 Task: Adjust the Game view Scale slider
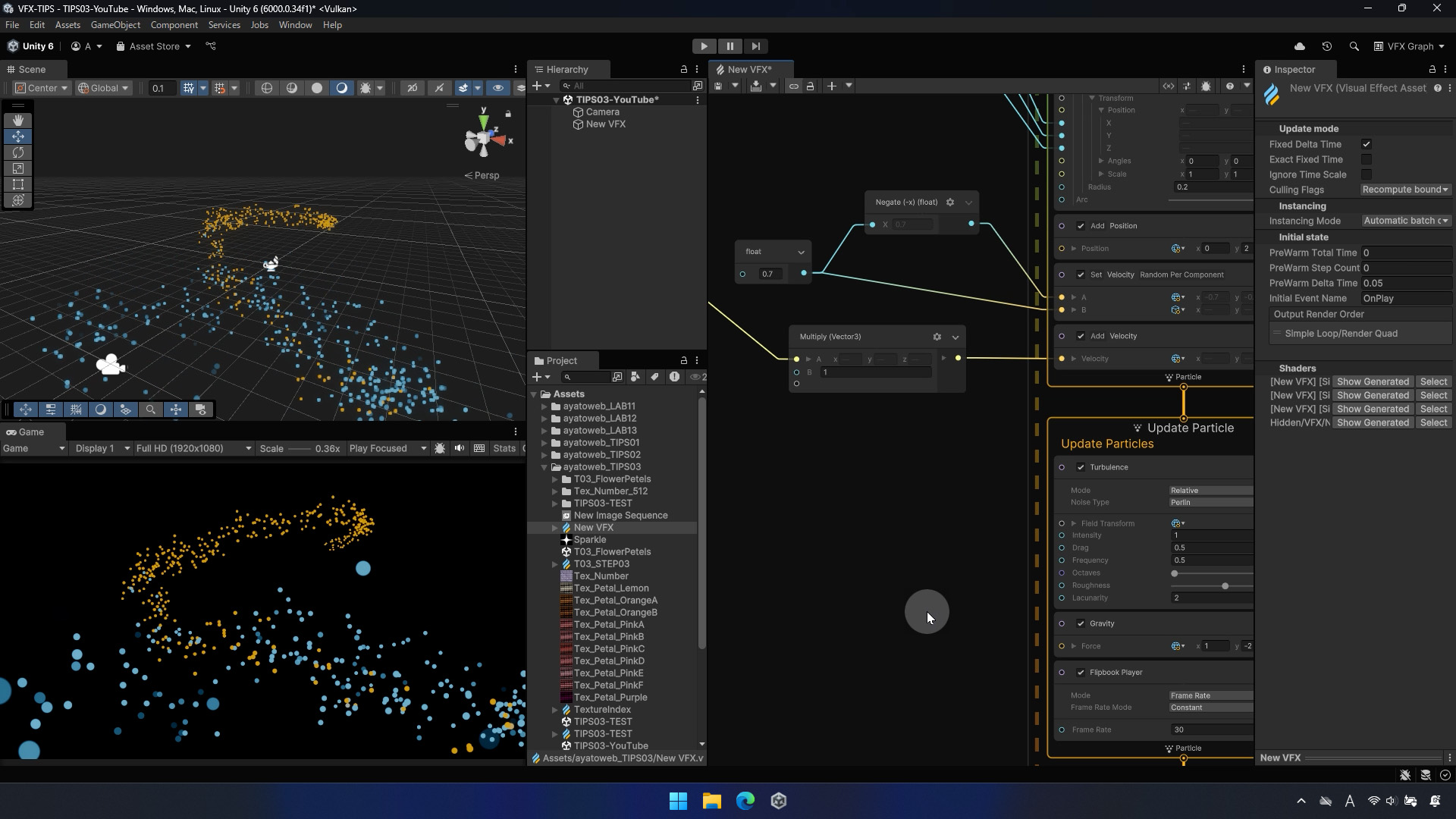pyautogui.click(x=300, y=449)
